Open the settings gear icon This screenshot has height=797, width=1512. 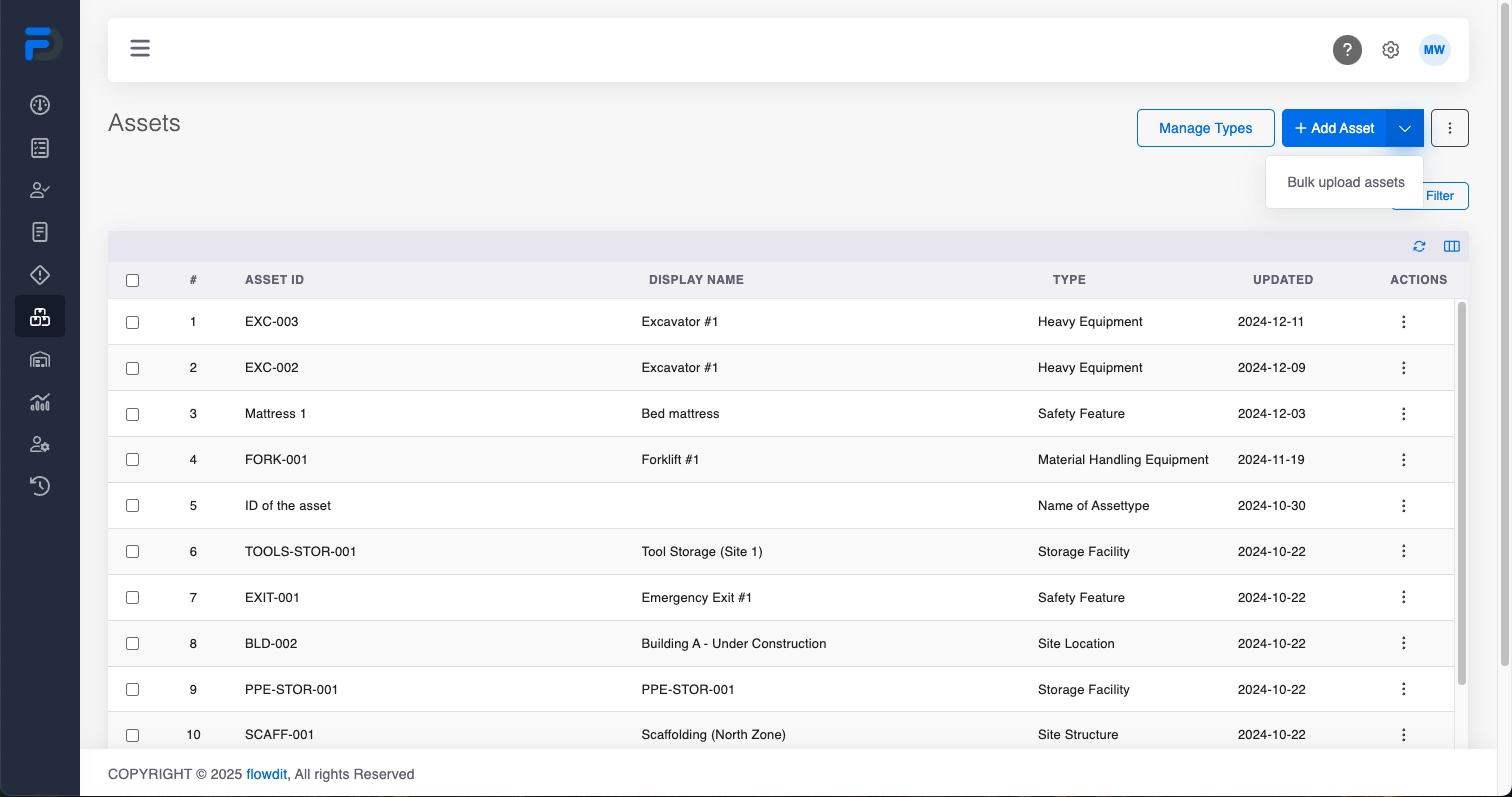(x=1390, y=50)
